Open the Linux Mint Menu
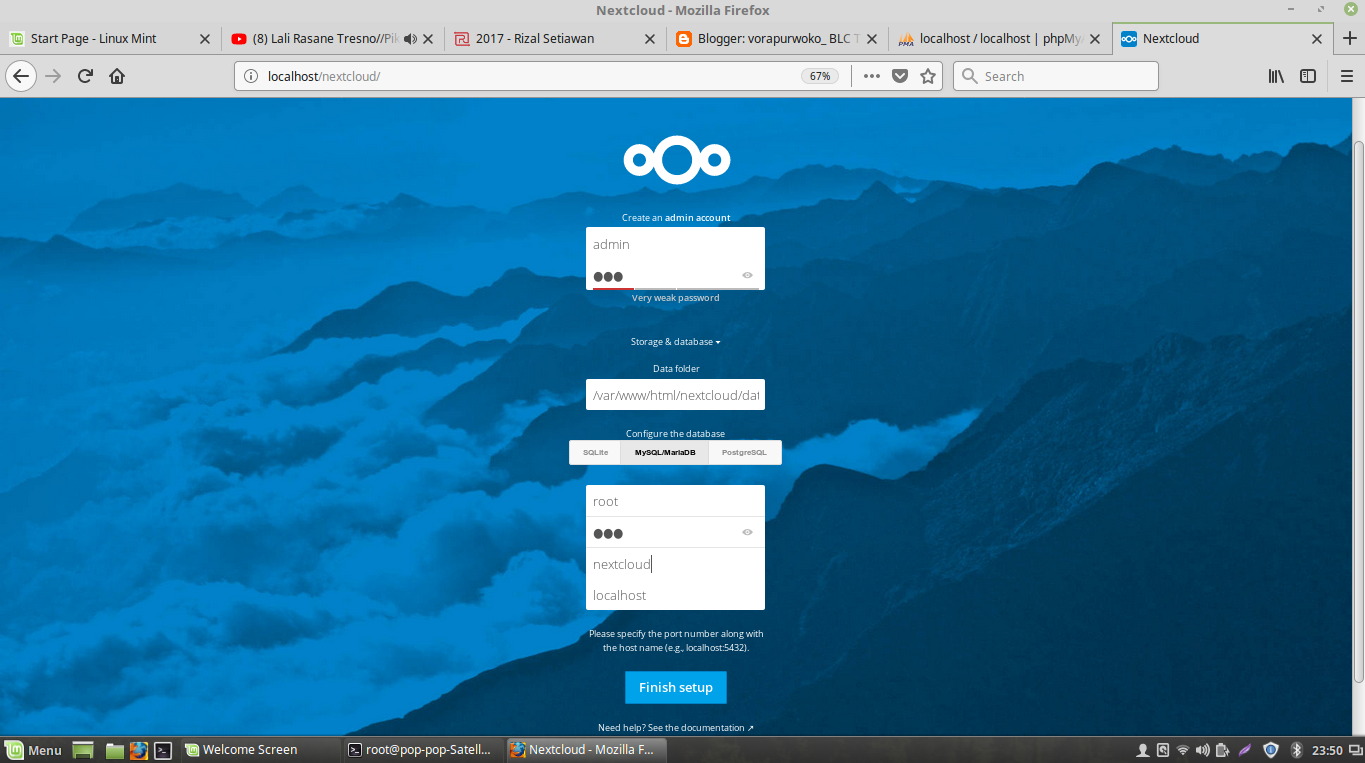The width and height of the screenshot is (1365, 763). tap(33, 750)
